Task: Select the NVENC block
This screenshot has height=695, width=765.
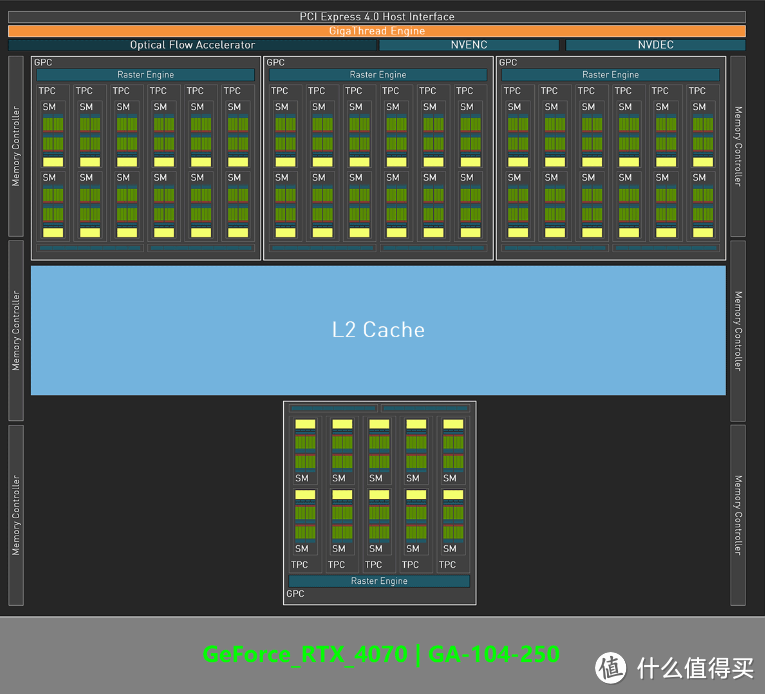Action: pyautogui.click(x=469, y=45)
